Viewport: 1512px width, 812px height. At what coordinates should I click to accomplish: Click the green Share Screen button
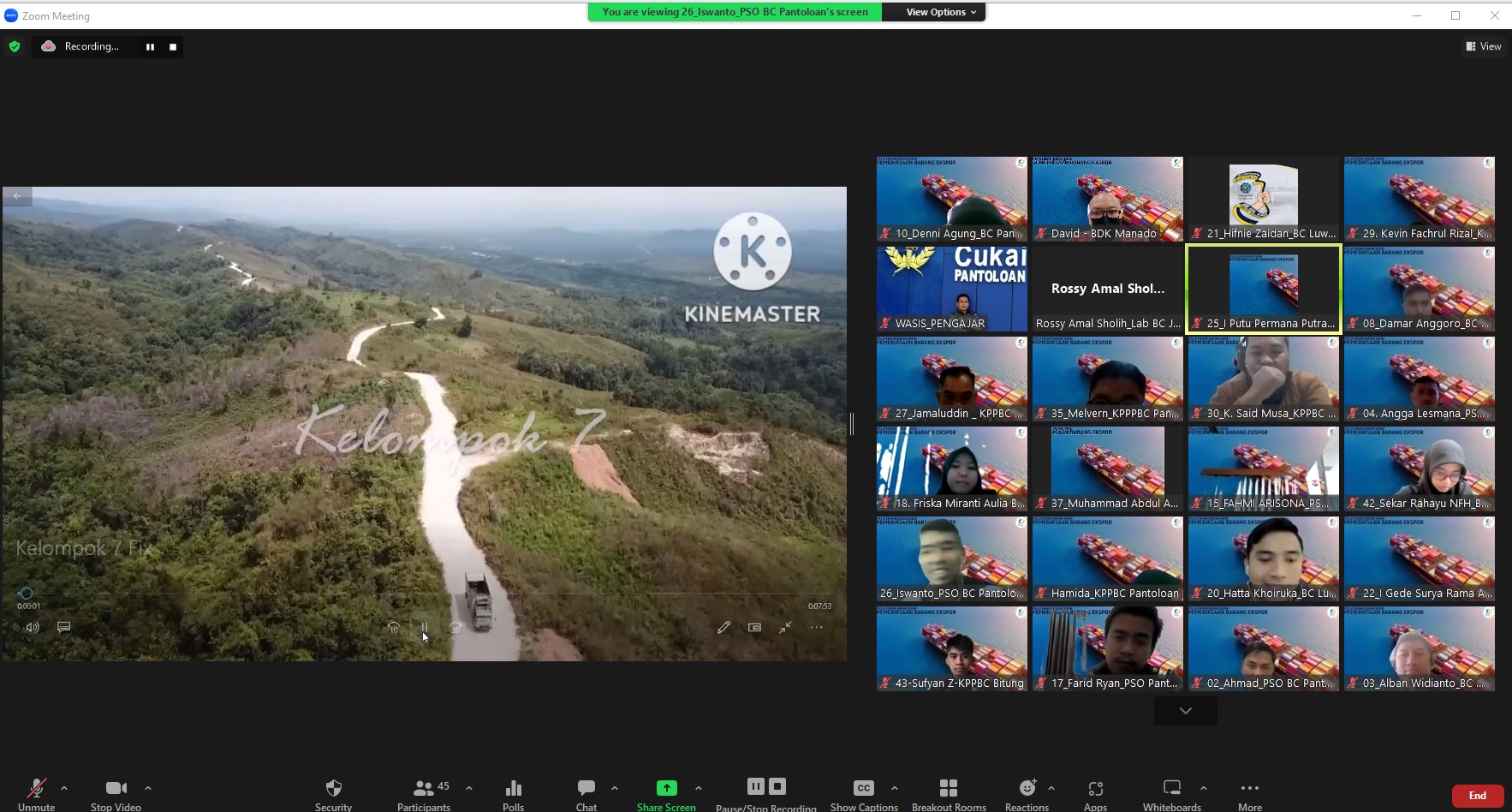coord(666,793)
